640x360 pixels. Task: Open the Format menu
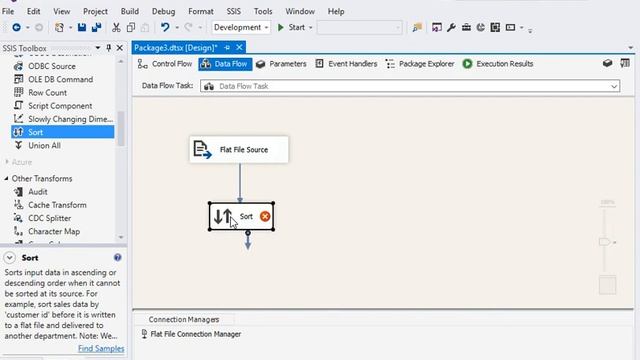pos(200,11)
